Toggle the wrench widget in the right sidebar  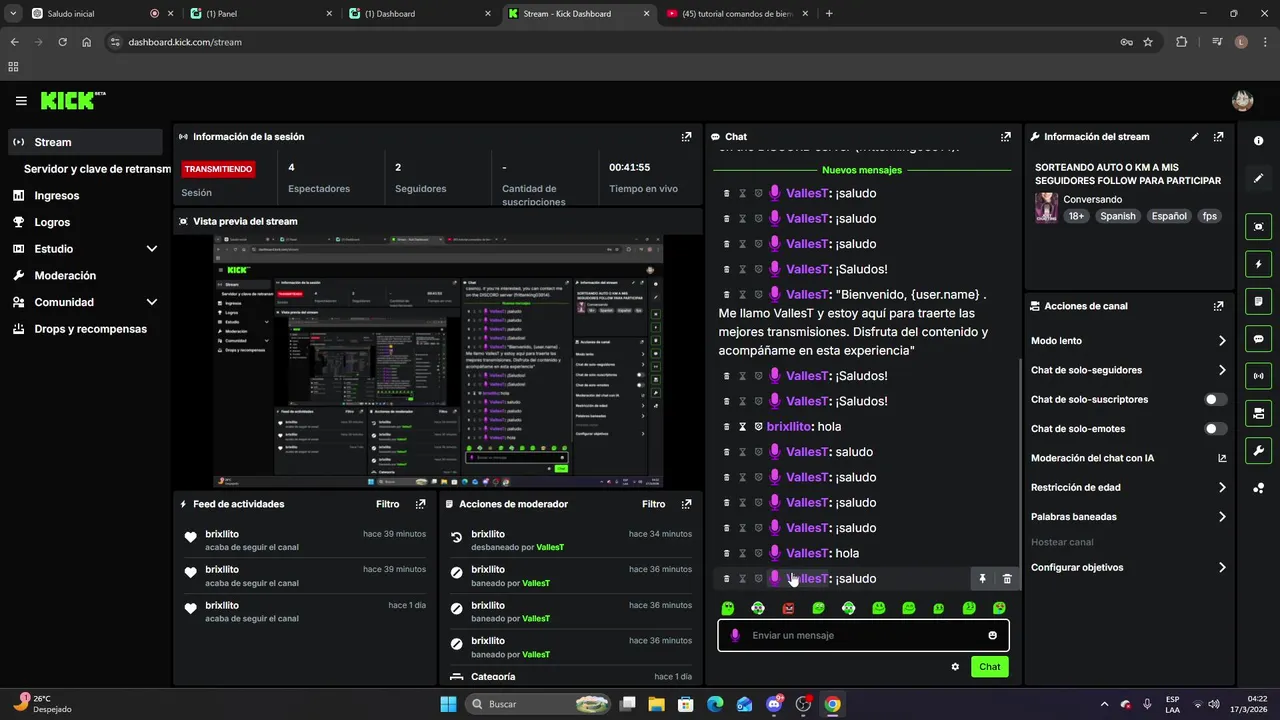[1258, 450]
